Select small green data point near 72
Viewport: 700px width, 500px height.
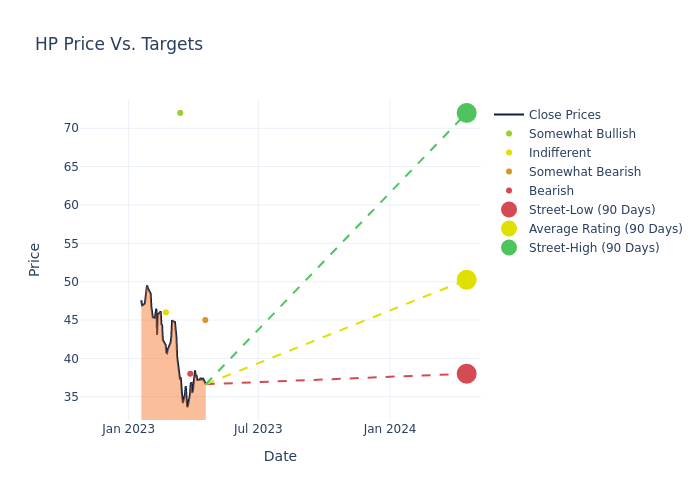click(180, 113)
